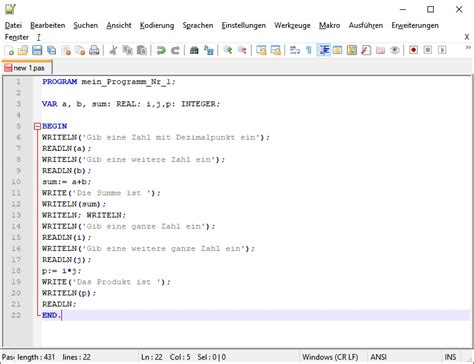Show the Document Map panel icon
This screenshot has height=364, width=474.
coord(352,50)
